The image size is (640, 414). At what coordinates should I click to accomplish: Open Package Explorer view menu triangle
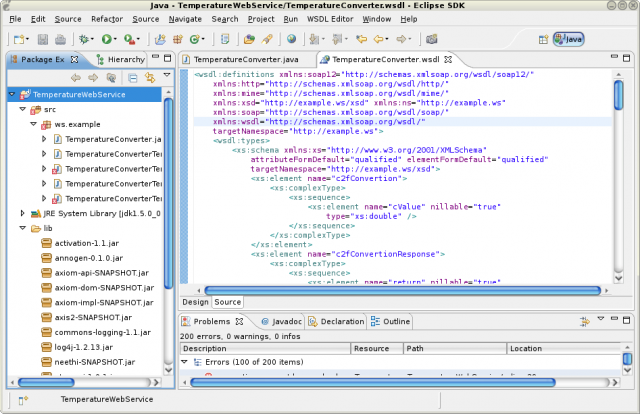pyautogui.click(x=167, y=75)
